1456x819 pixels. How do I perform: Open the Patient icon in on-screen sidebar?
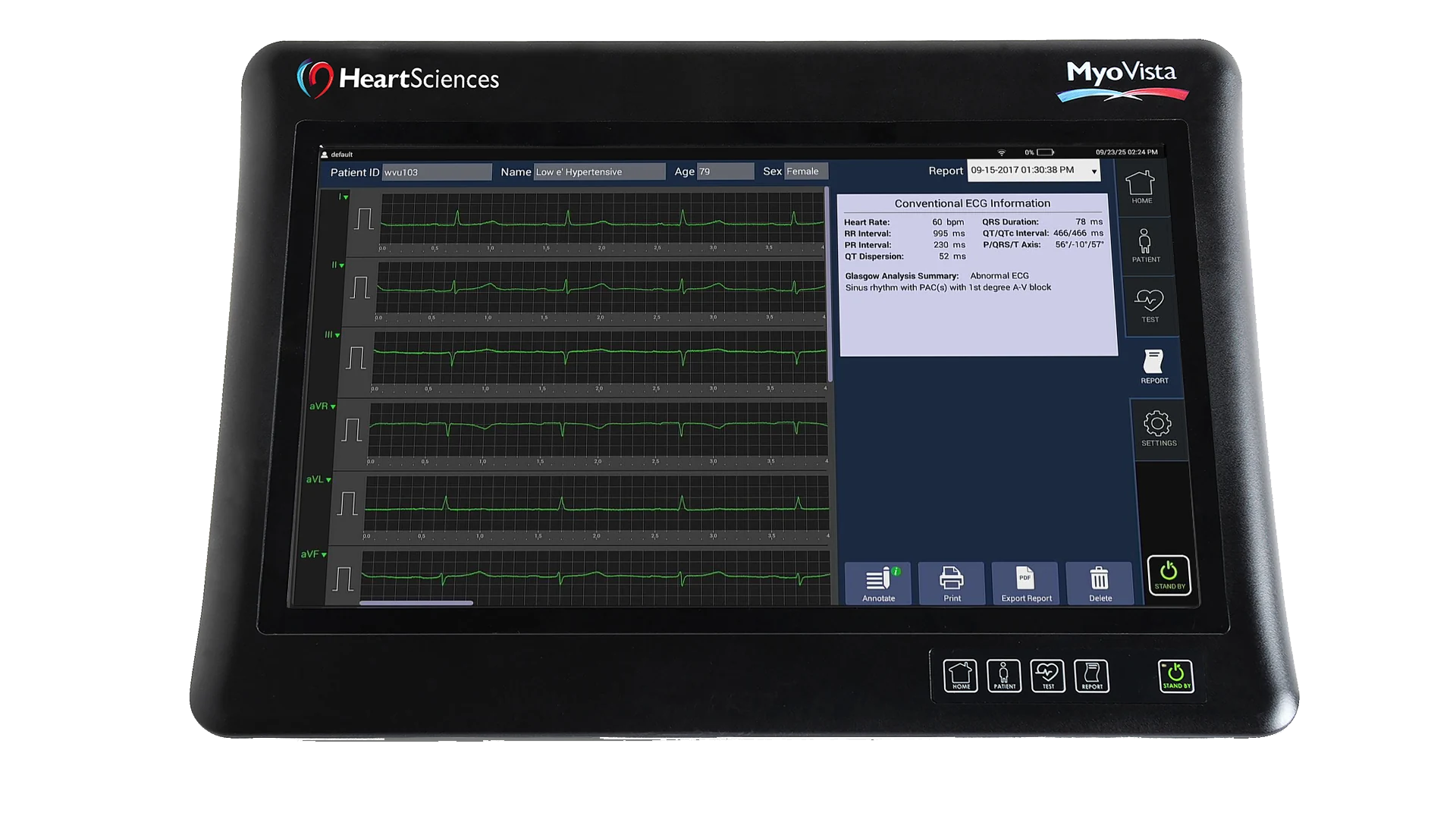[x=1145, y=245]
